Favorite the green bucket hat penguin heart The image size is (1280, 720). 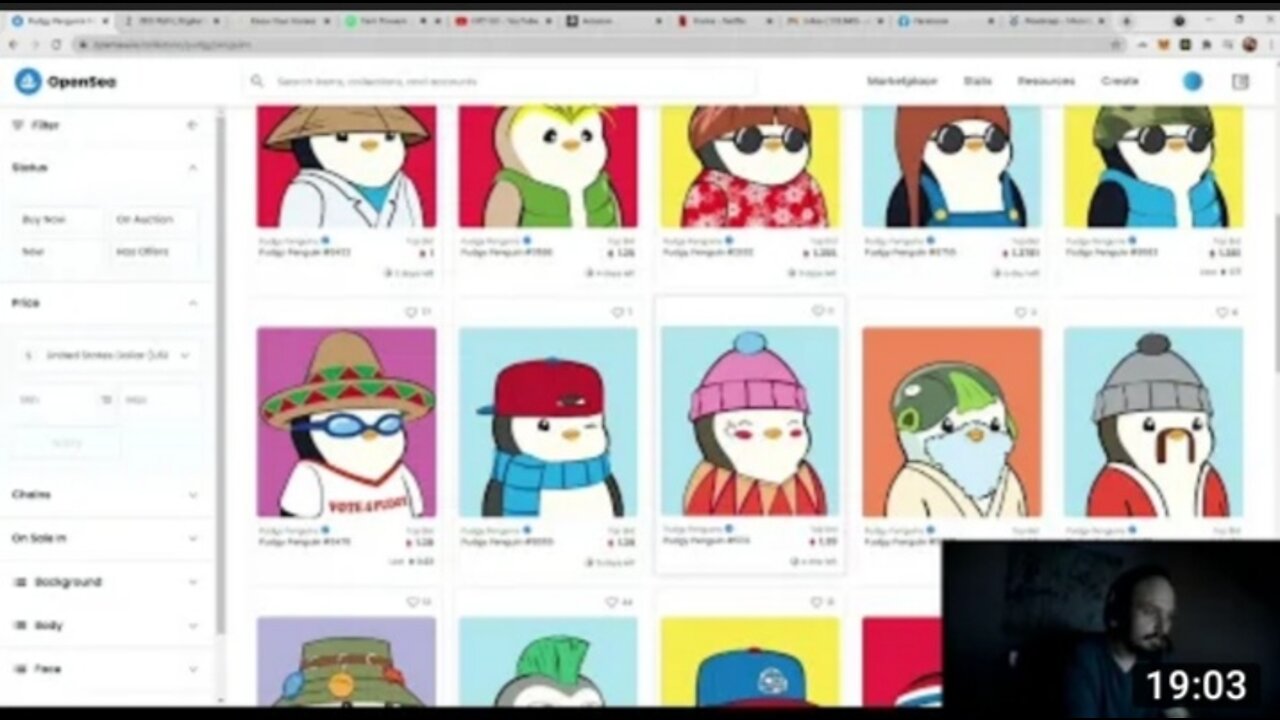coord(411,602)
